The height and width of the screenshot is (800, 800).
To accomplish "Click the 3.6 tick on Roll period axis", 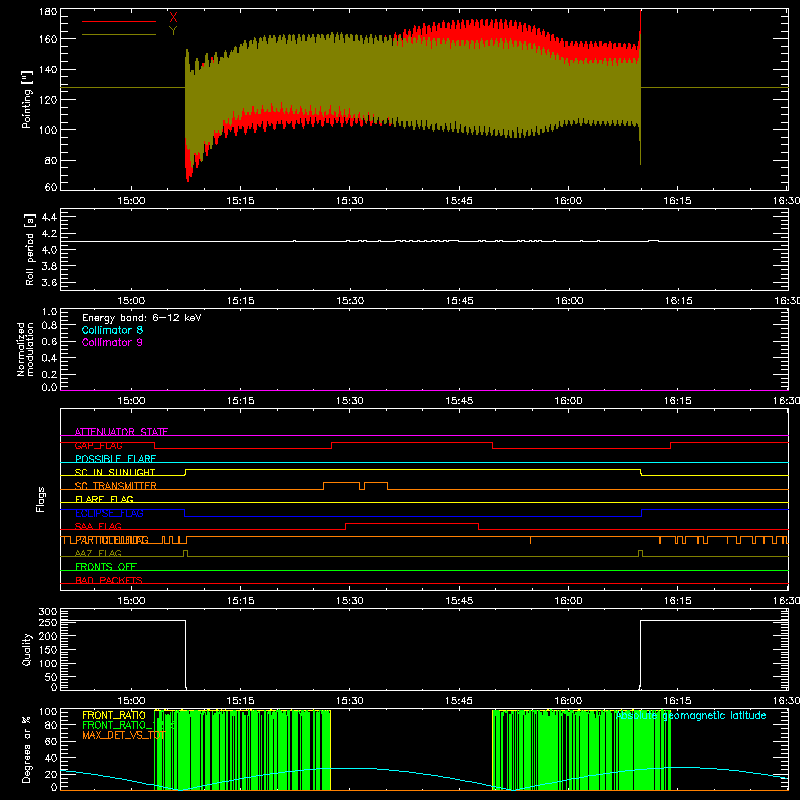I will coord(49,283).
